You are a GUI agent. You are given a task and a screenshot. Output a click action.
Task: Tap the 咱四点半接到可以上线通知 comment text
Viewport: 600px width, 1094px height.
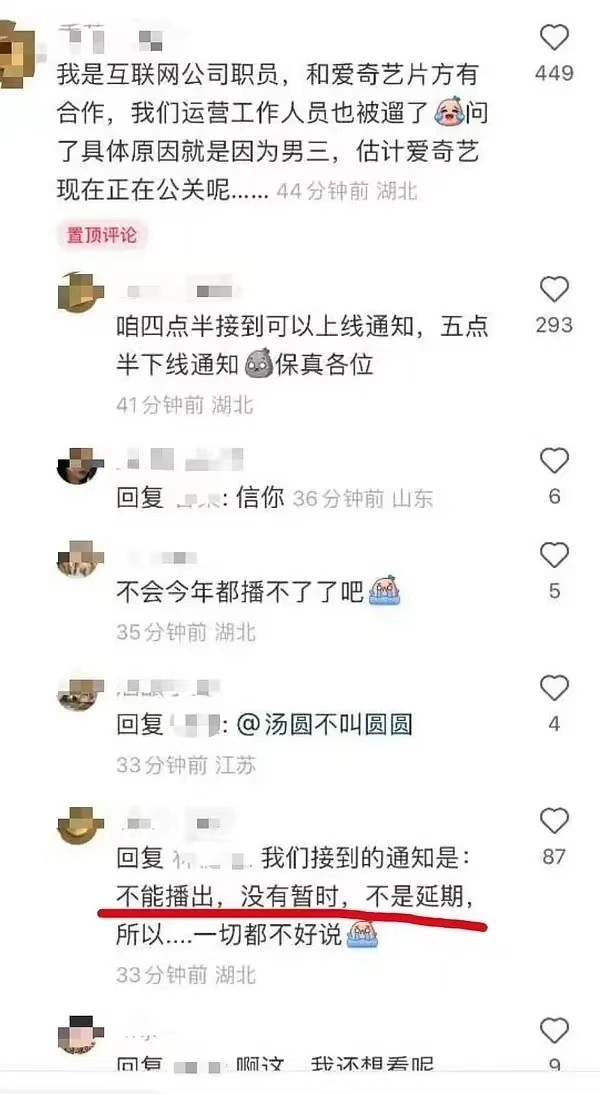tap(302, 346)
